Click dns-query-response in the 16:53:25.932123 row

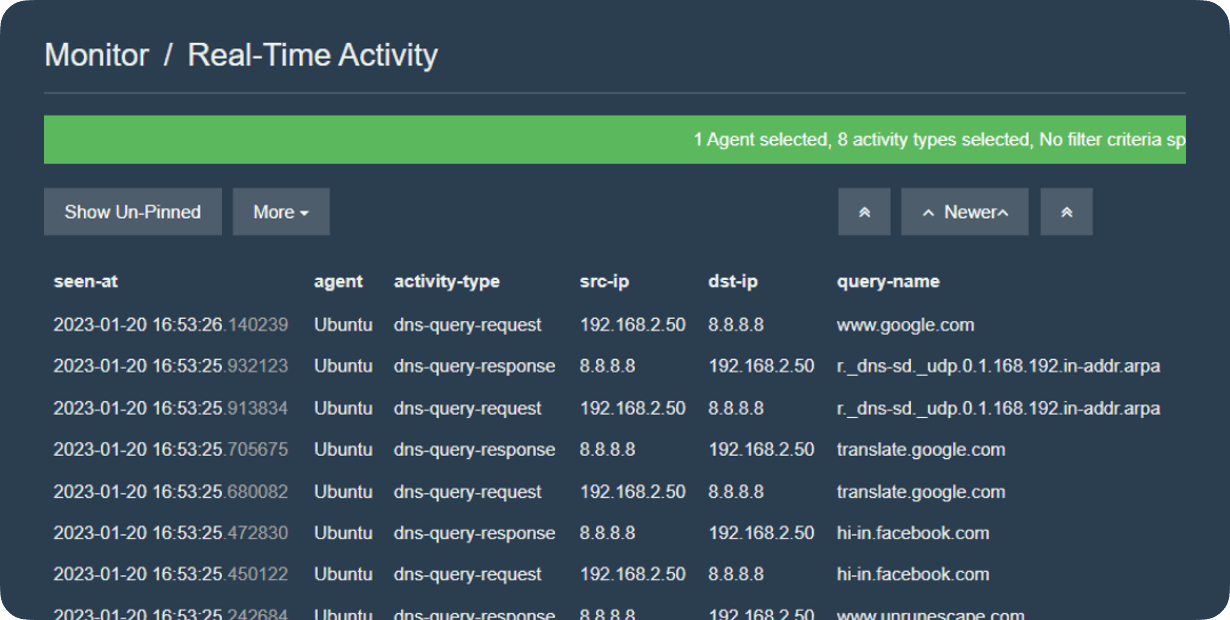click(475, 366)
